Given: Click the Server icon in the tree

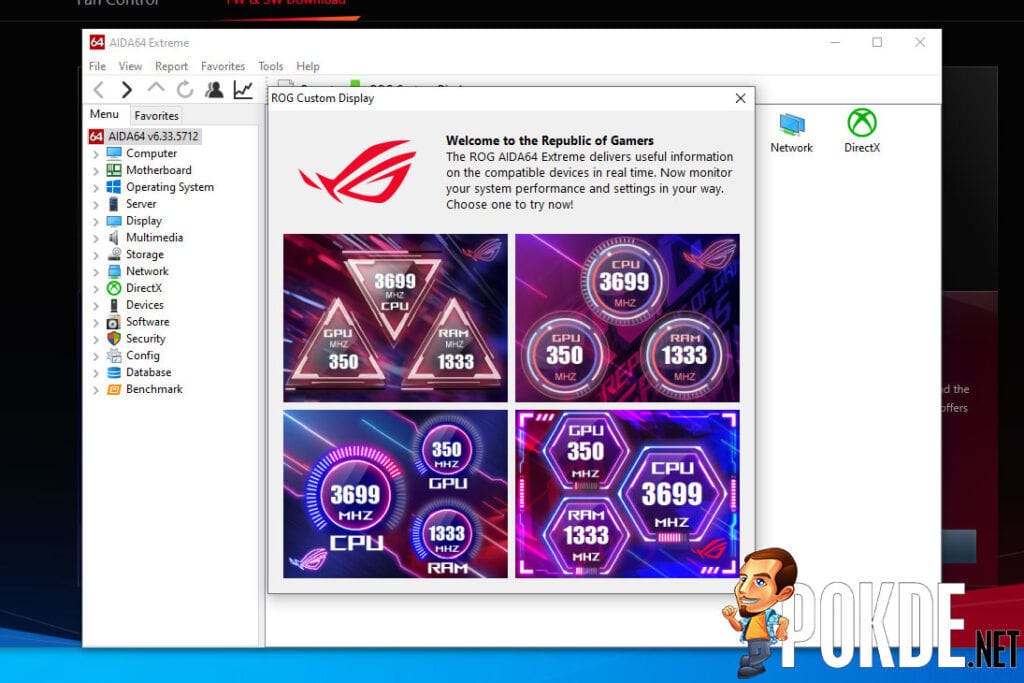Looking at the screenshot, I should [114, 204].
